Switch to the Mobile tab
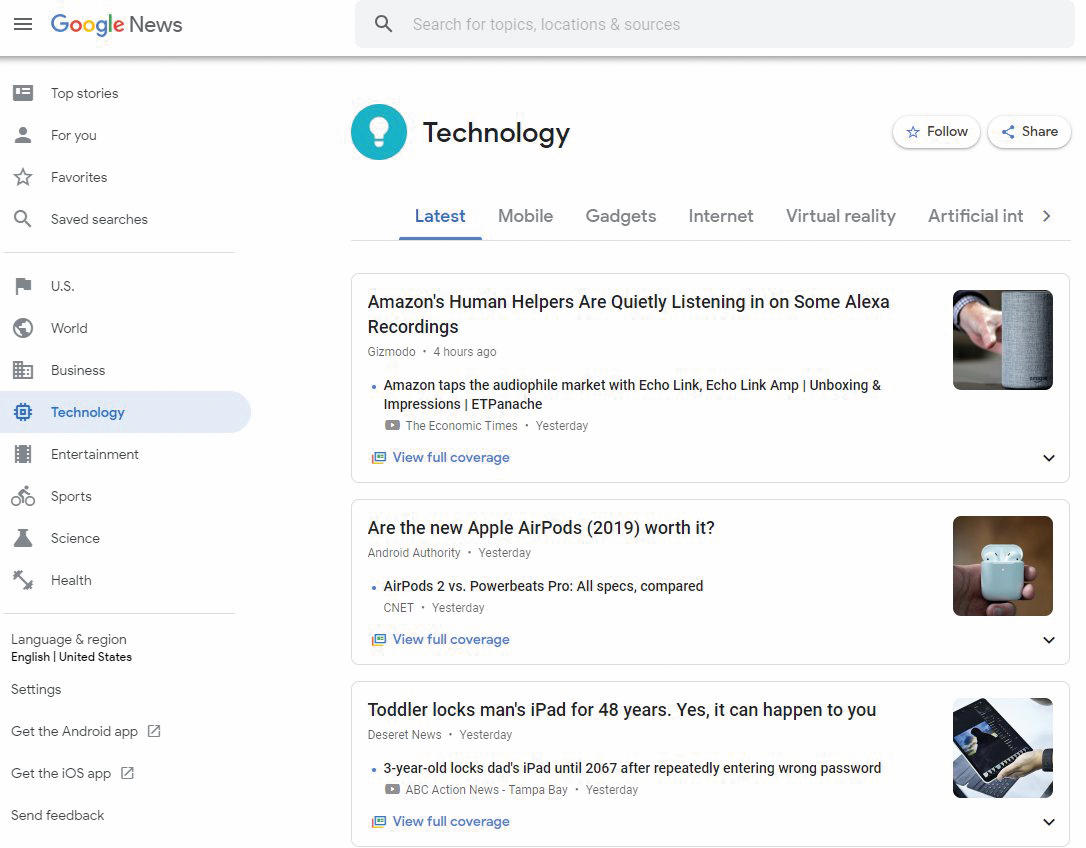 coord(525,216)
